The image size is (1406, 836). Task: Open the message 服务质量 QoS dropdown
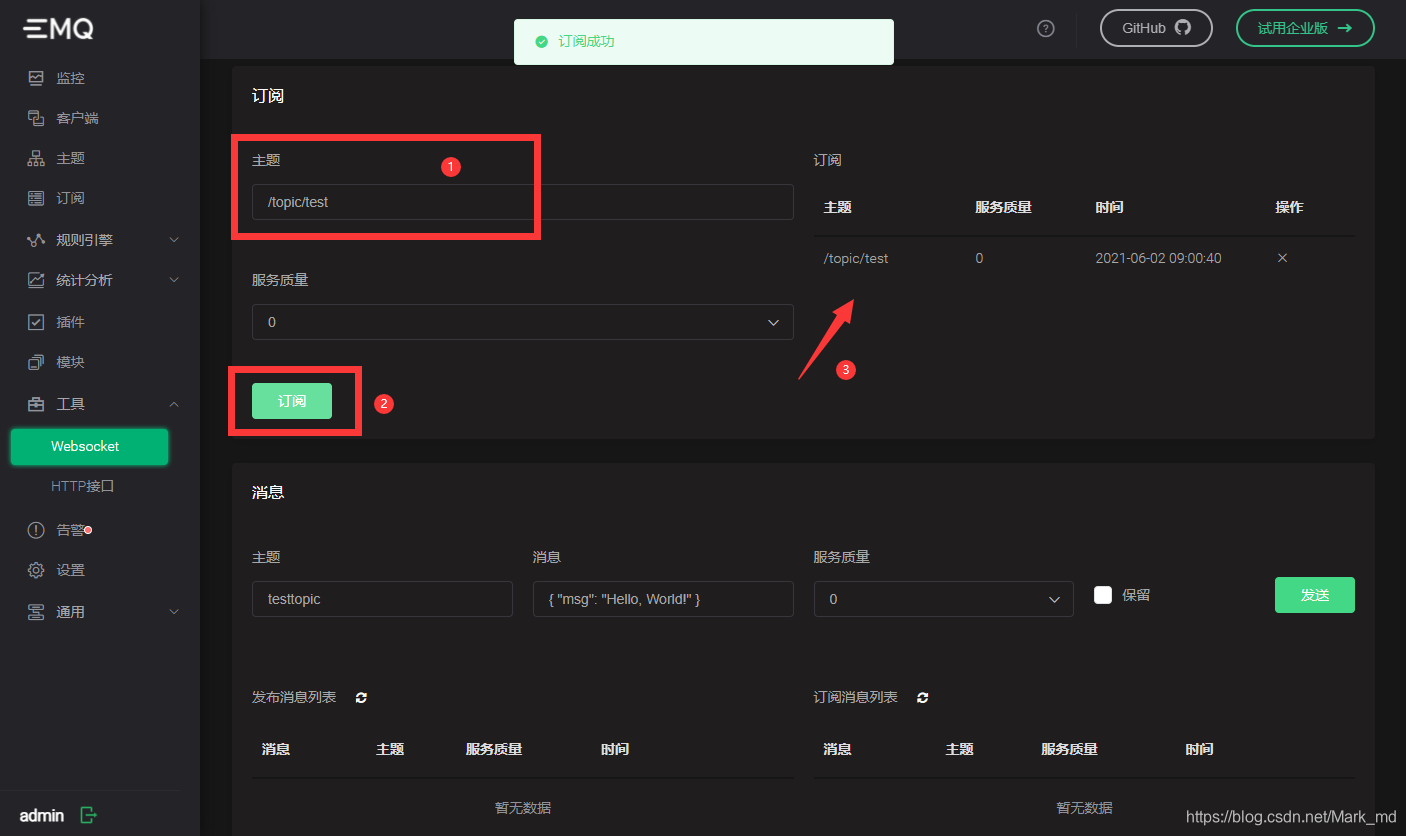pyautogui.click(x=944, y=599)
